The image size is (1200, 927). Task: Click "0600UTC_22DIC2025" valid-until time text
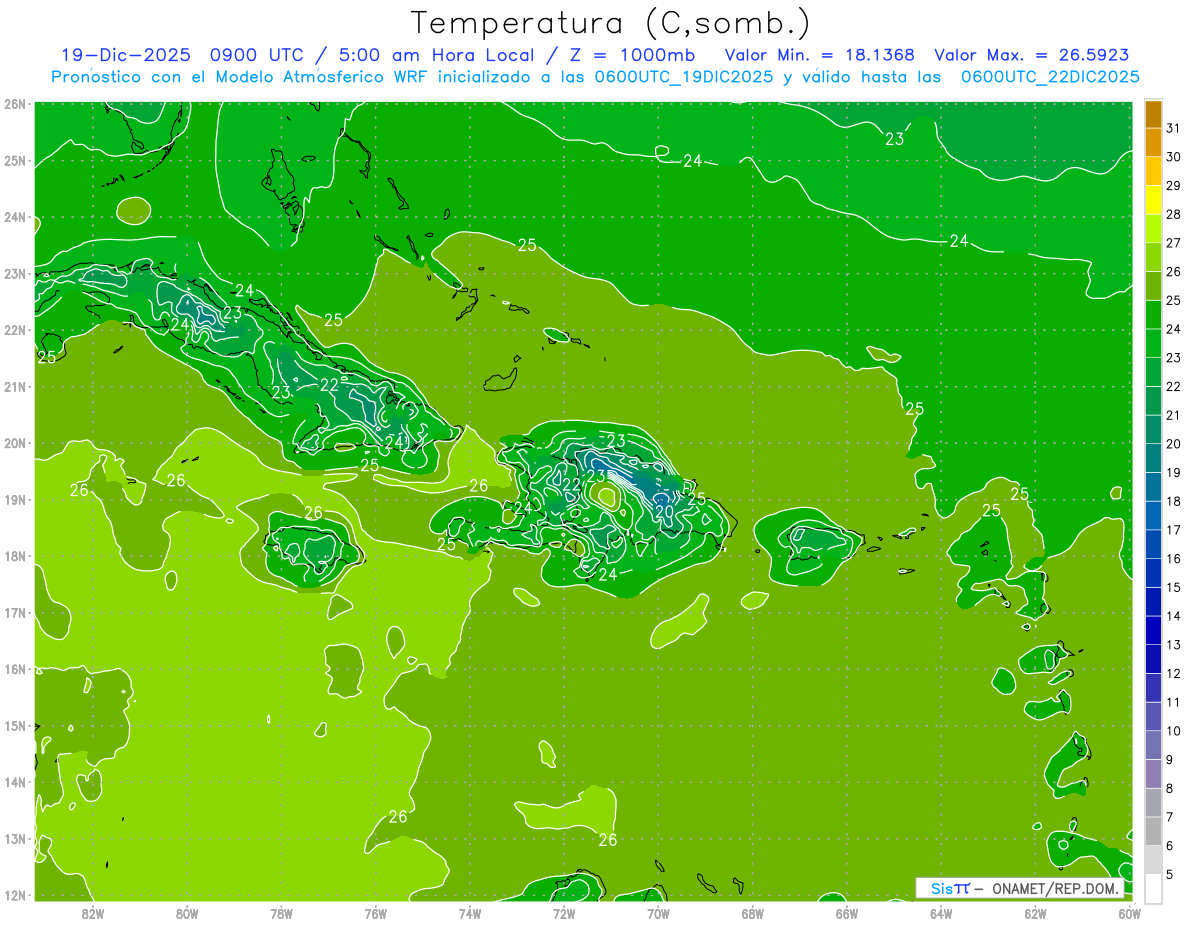[1050, 76]
